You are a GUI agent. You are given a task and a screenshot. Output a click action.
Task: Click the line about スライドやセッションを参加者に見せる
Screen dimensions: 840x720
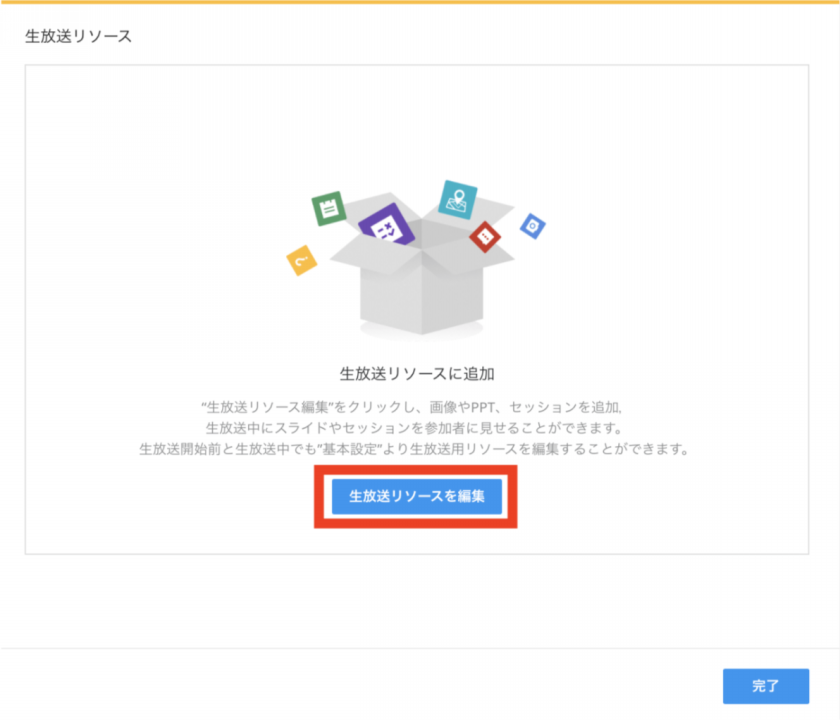click(x=414, y=428)
